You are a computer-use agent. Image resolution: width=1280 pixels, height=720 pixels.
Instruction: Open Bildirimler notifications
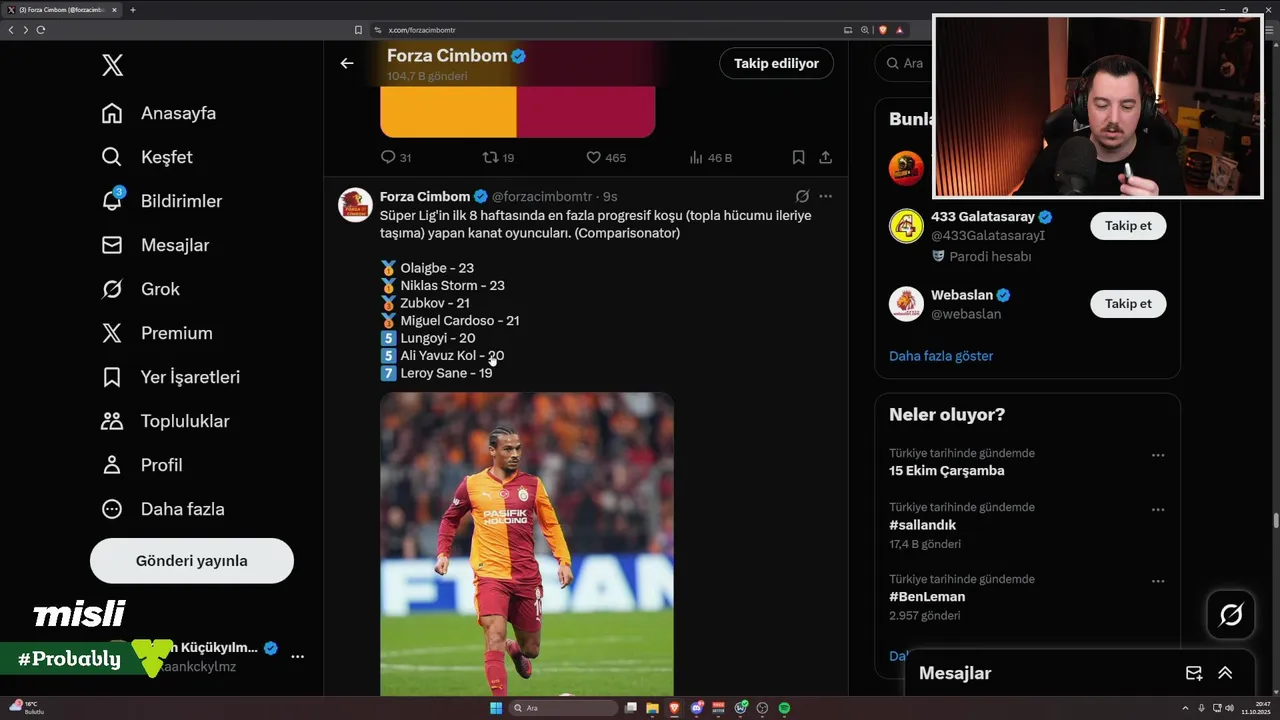coord(161,201)
